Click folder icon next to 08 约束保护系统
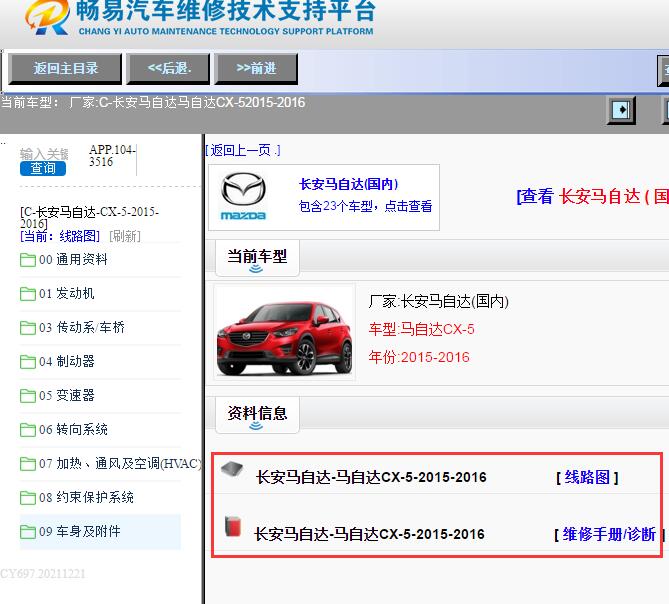 (28, 498)
